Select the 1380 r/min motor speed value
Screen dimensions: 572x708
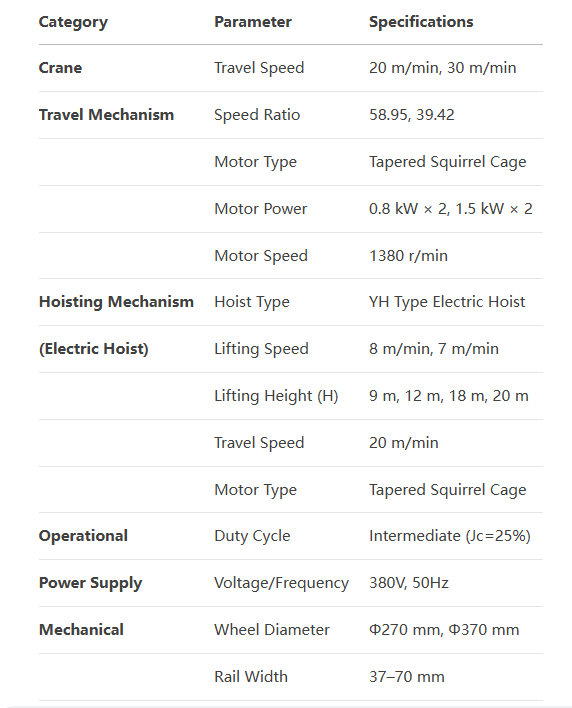pyautogui.click(x=408, y=256)
